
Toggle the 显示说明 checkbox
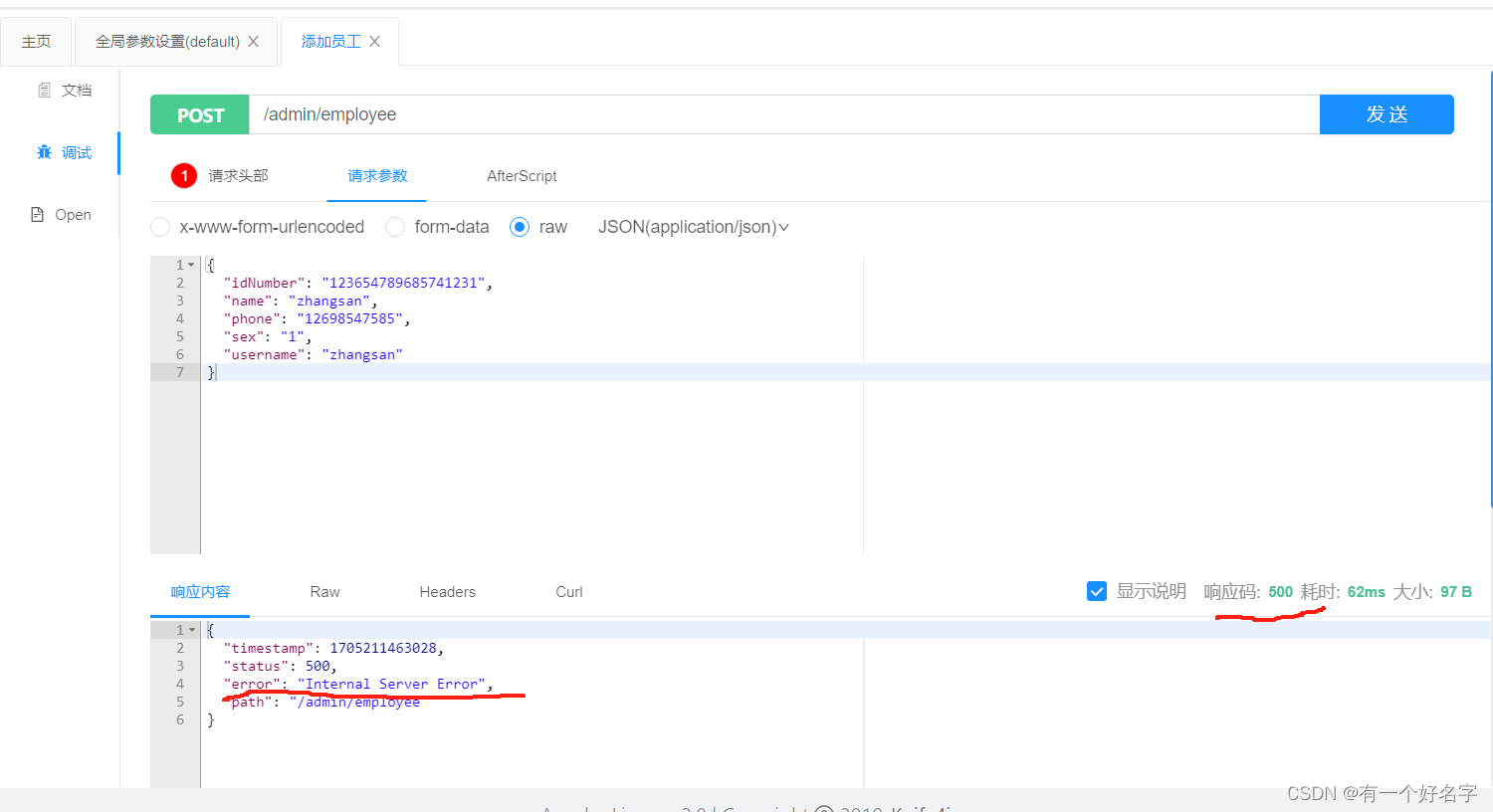coord(1097,591)
